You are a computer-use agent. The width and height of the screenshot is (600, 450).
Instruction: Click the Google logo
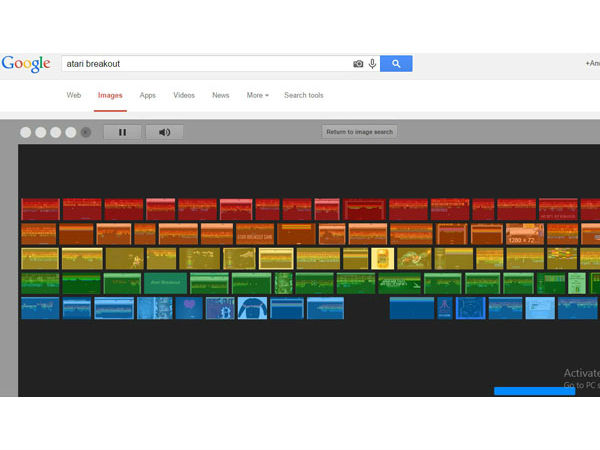[26, 64]
